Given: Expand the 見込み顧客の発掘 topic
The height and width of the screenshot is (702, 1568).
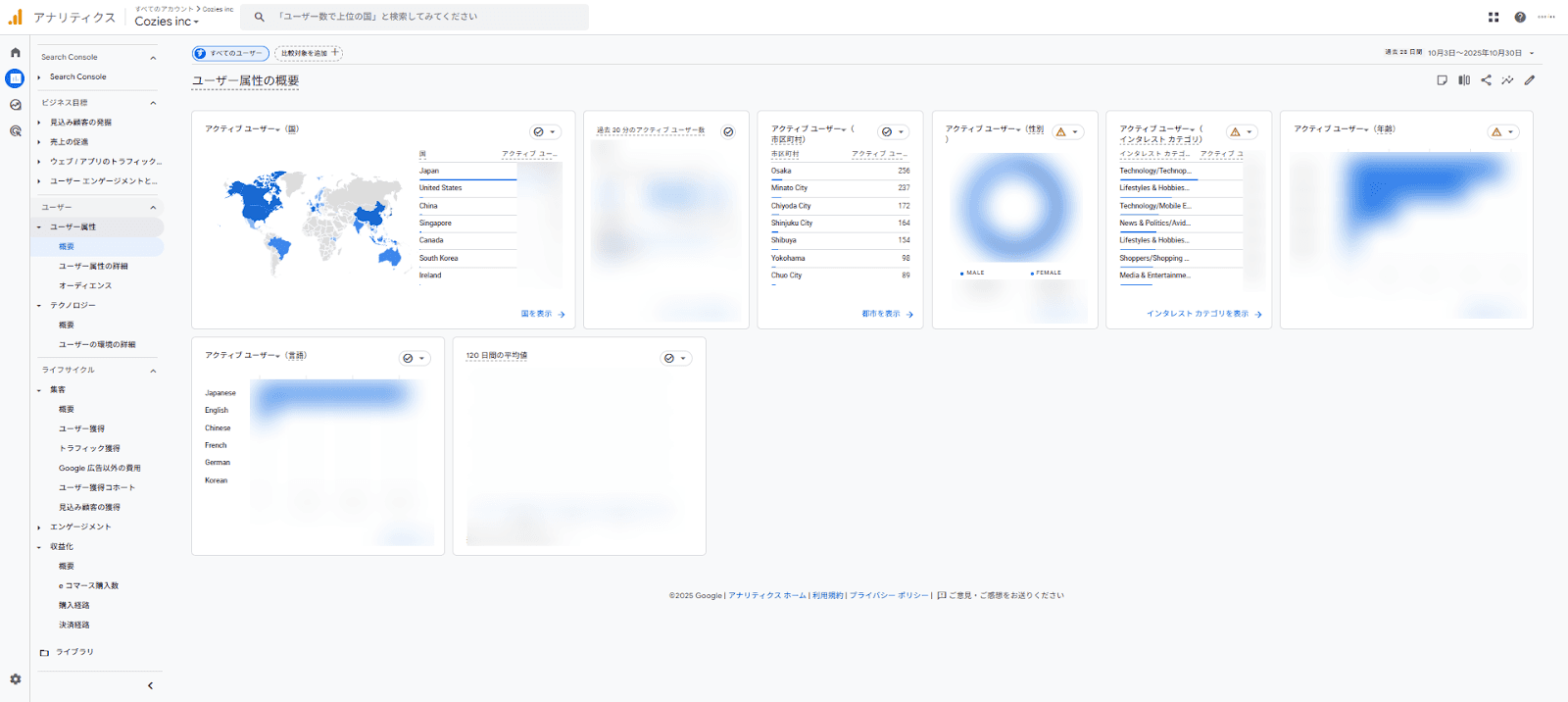Looking at the screenshot, I should click(x=39, y=123).
